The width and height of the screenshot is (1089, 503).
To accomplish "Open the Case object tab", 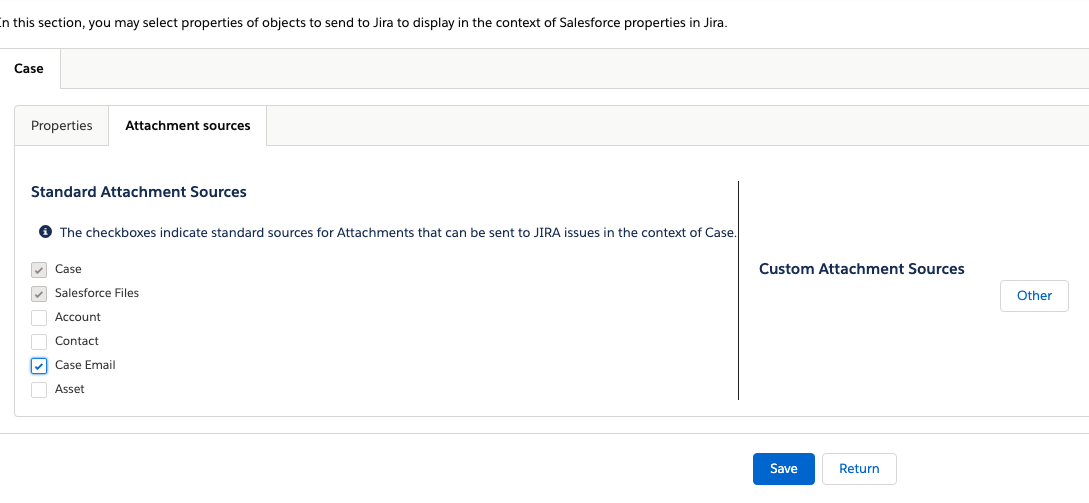I will (29, 69).
